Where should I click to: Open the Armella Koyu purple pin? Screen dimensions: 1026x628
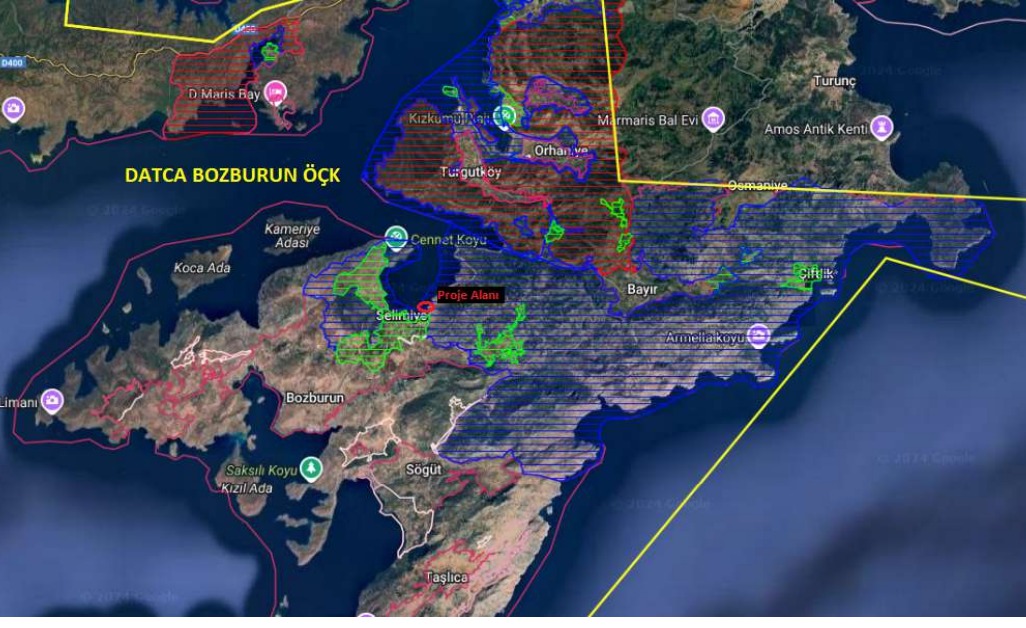[759, 335]
